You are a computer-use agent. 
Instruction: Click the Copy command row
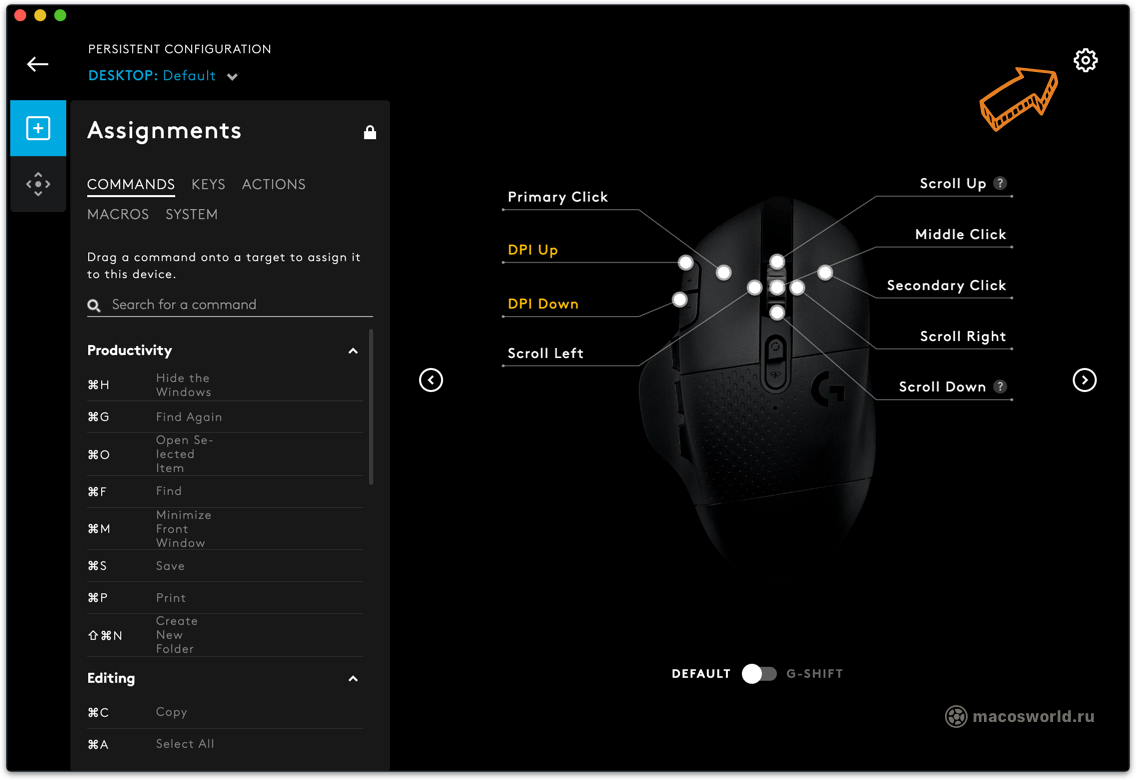pyautogui.click(x=225, y=712)
